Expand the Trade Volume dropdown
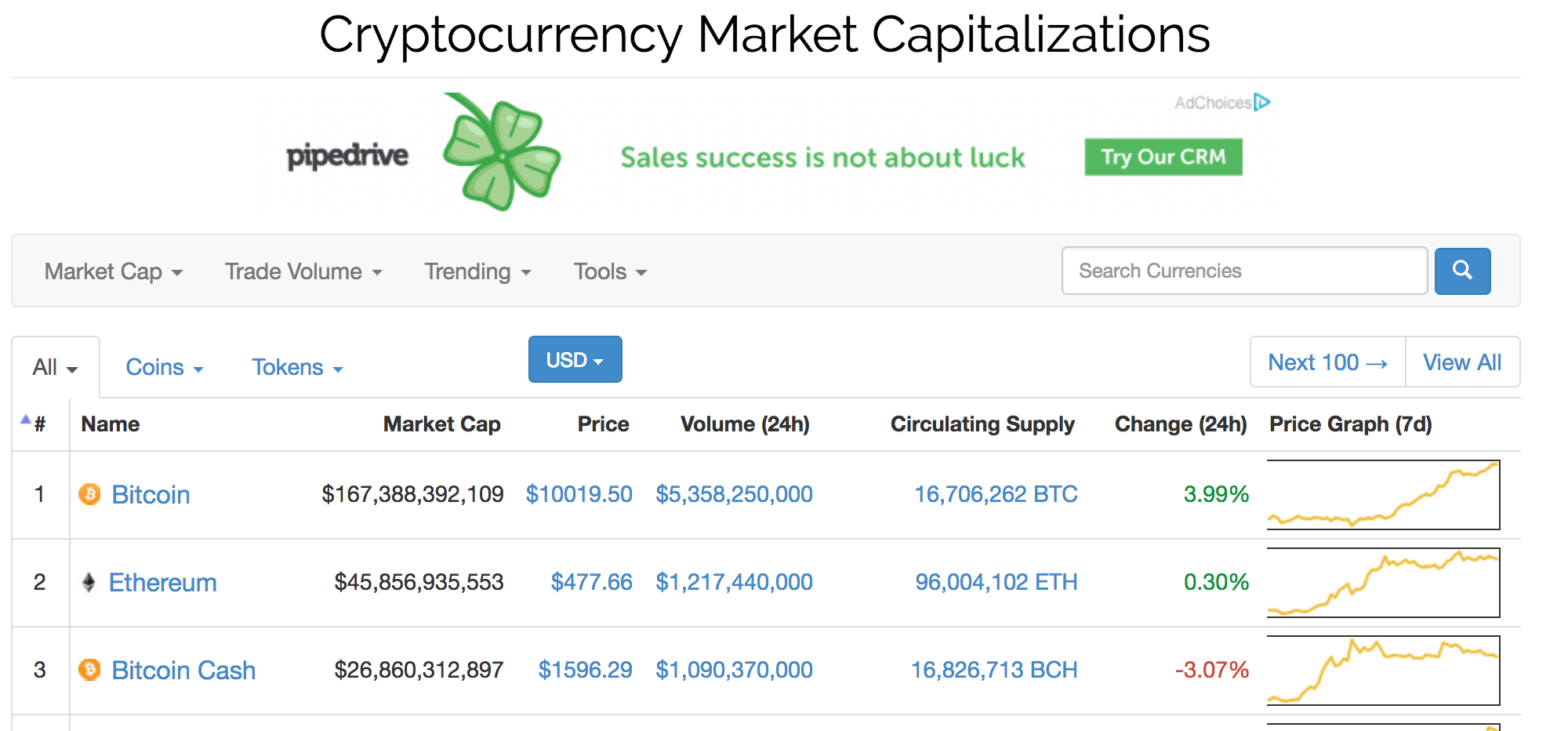Screen dimensions: 1568x731 [303, 271]
